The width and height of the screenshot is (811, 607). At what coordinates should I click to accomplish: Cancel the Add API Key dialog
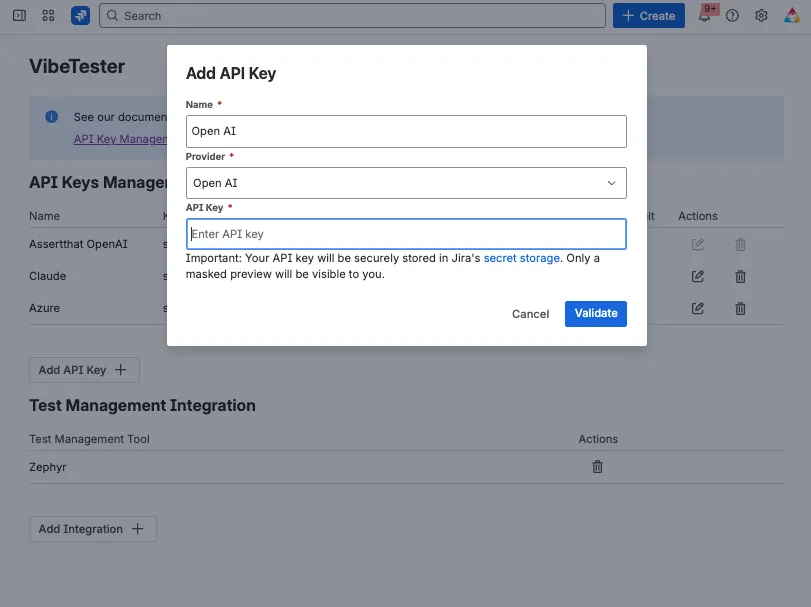coord(530,314)
